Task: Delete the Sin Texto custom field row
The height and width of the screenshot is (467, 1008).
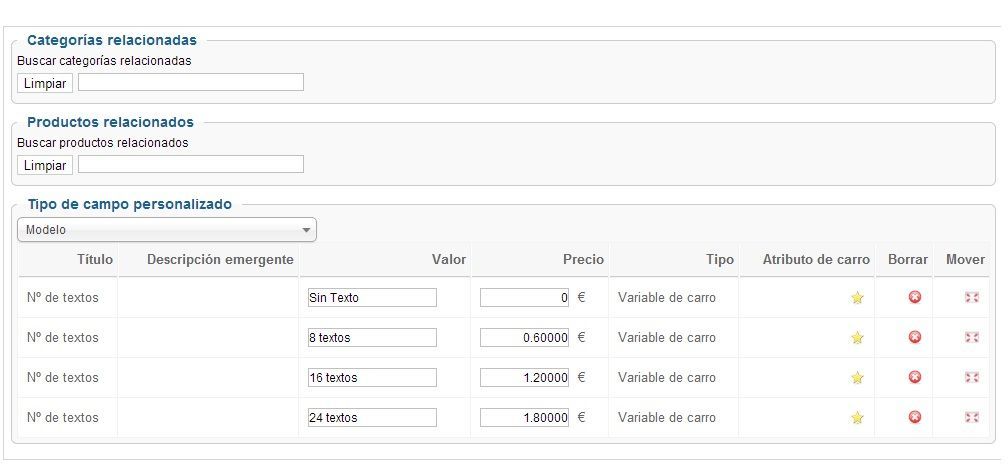Action: pos(914,297)
